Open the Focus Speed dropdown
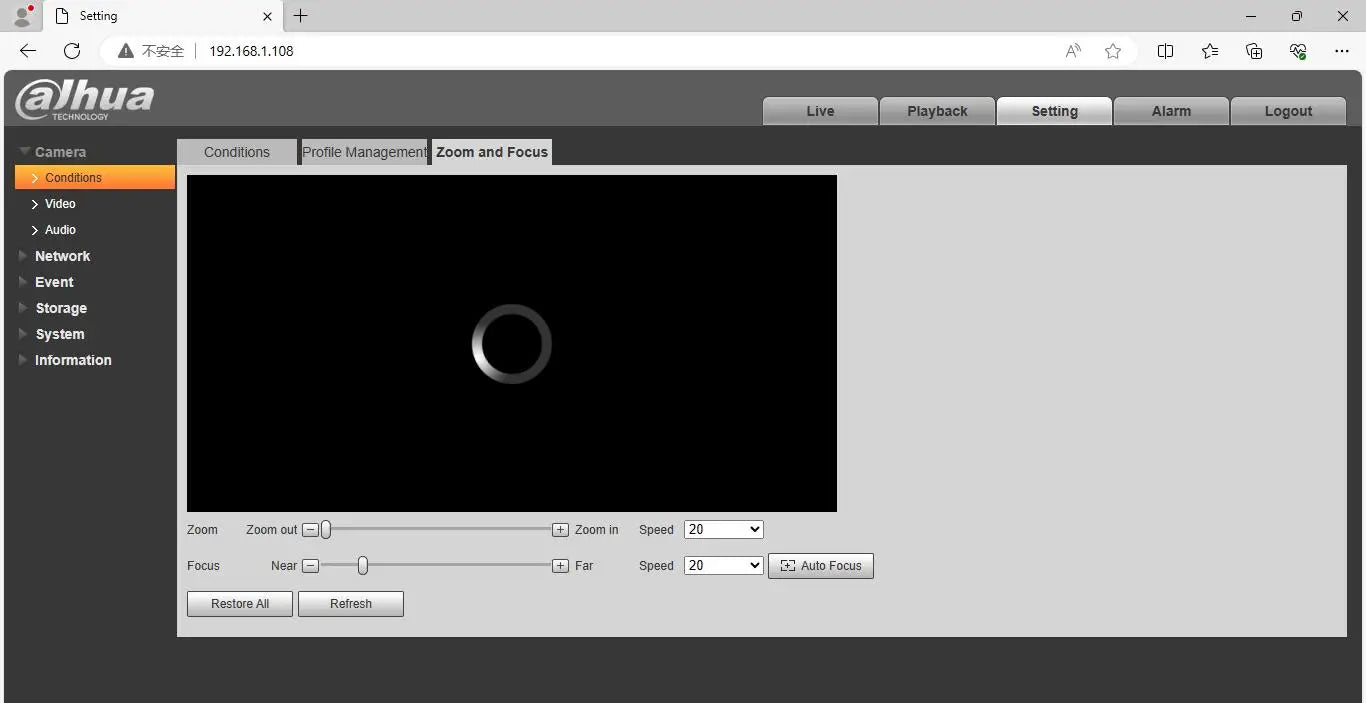Viewport: 1366px width, 703px height. [724, 566]
